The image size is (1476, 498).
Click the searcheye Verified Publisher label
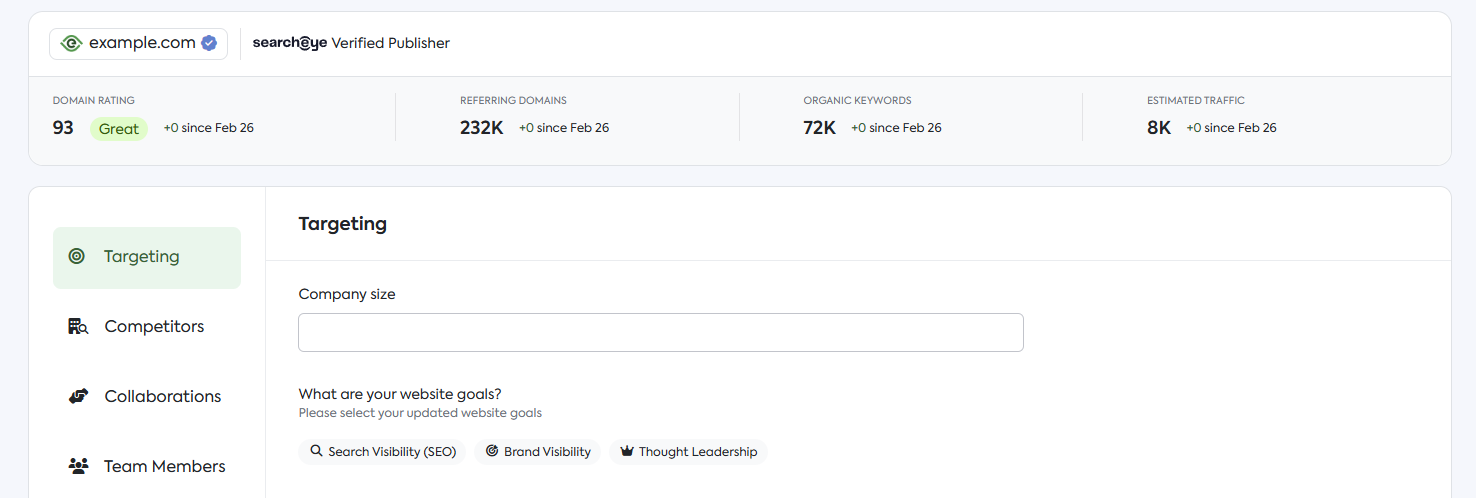tap(351, 43)
